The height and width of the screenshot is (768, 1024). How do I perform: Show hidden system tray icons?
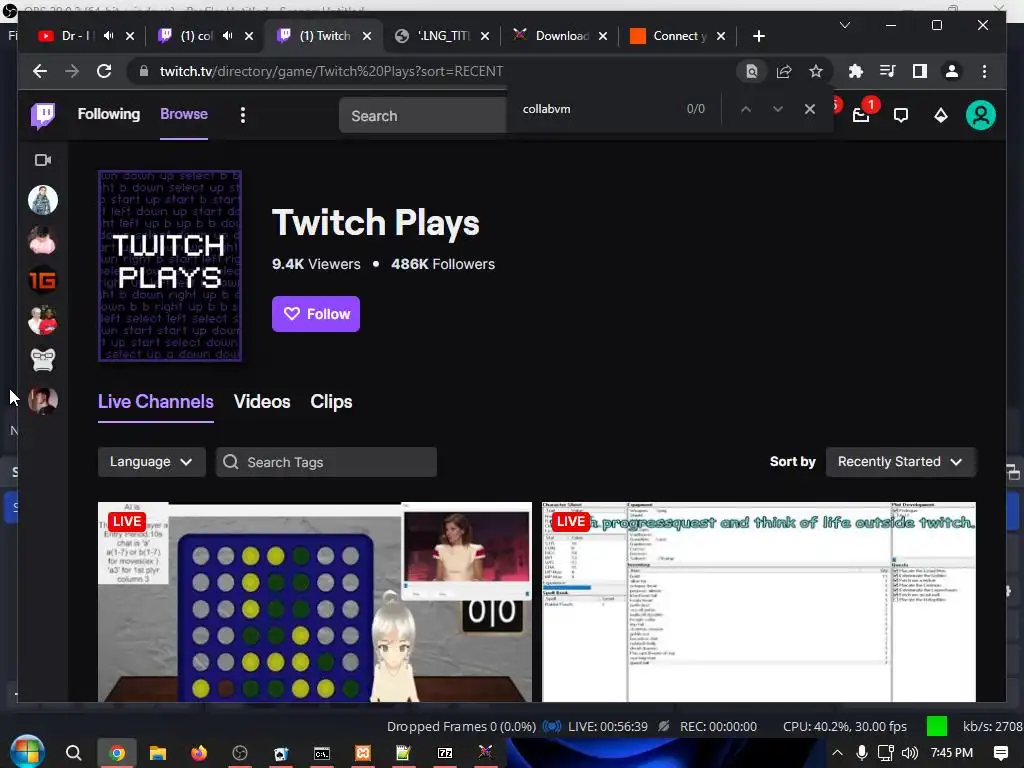point(837,753)
